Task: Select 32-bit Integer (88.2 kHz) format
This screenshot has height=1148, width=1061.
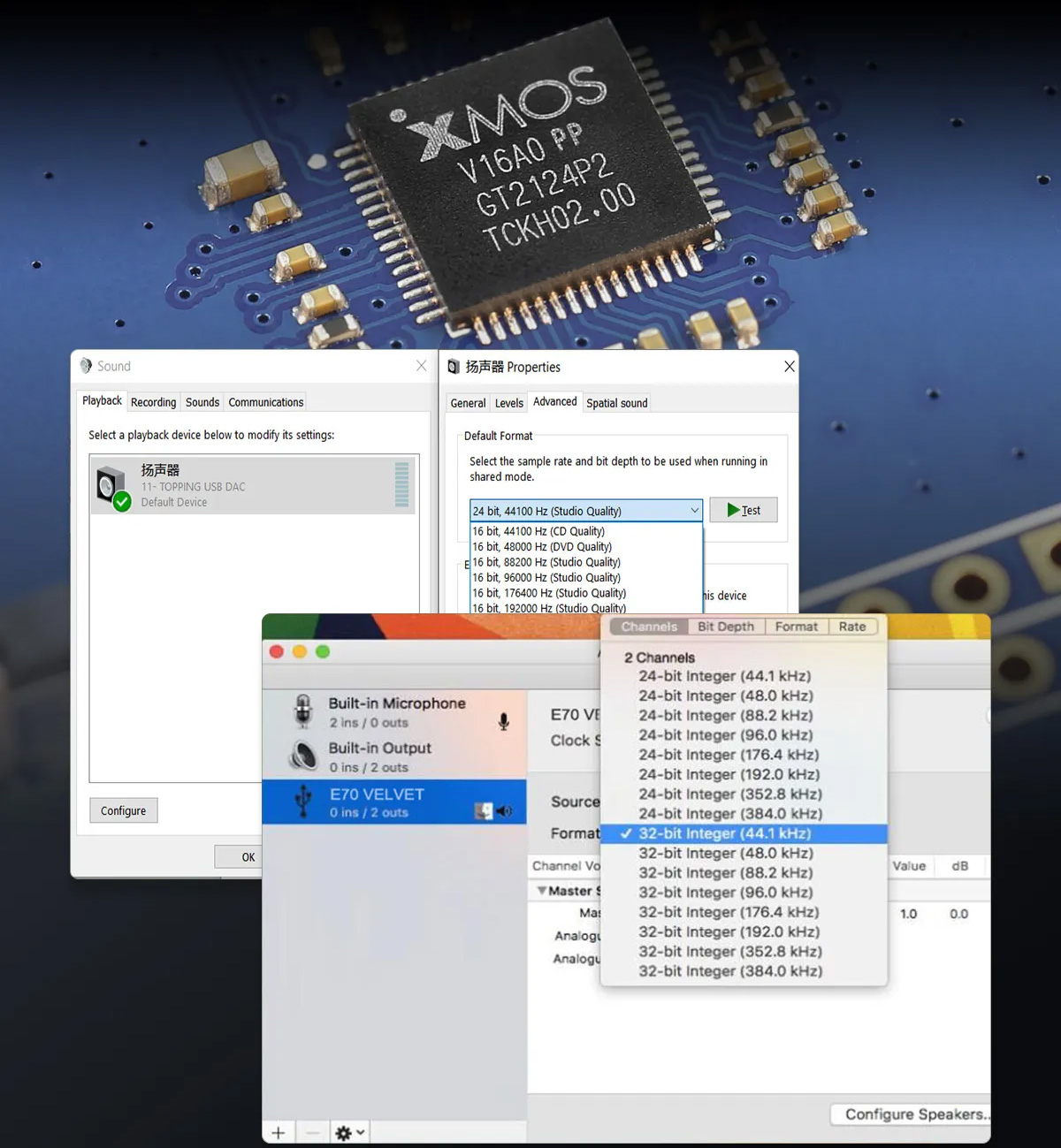Action: tap(744, 873)
